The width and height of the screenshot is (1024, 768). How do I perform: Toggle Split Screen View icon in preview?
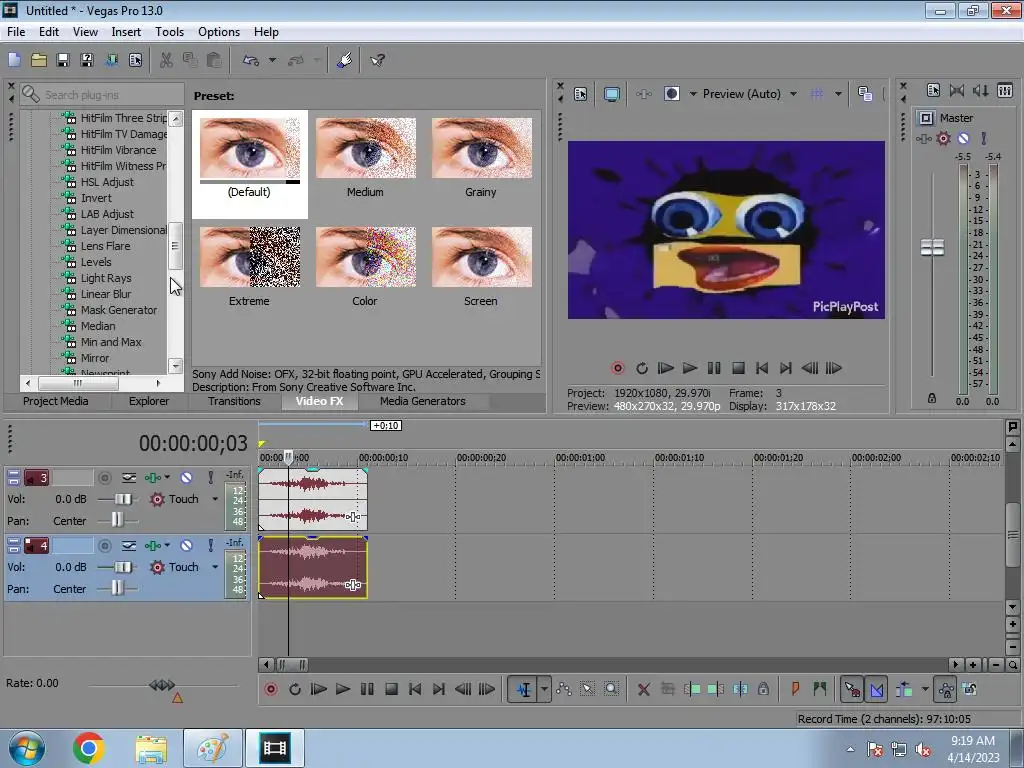point(671,94)
